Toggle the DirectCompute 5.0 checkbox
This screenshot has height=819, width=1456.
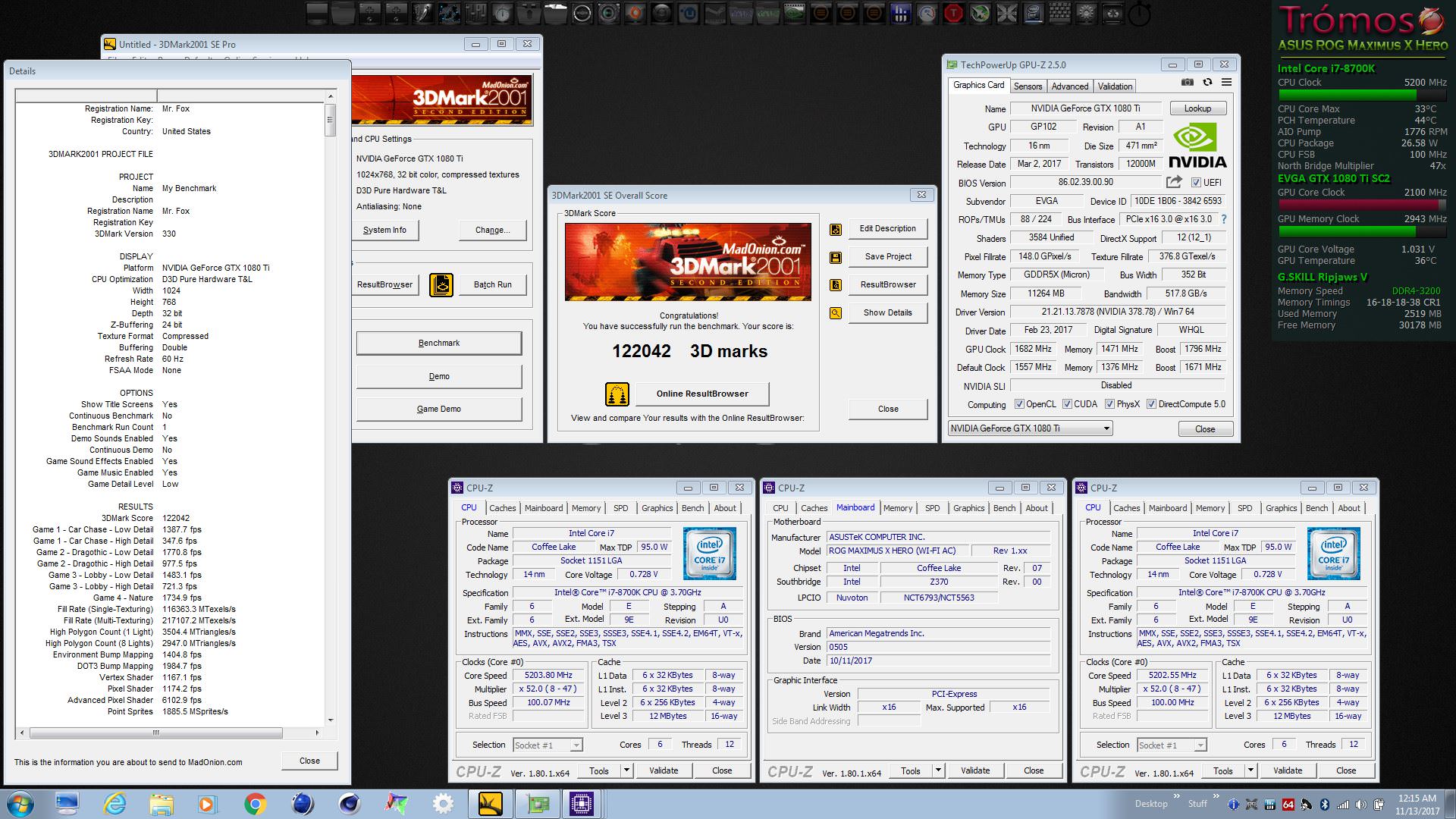coord(1151,404)
